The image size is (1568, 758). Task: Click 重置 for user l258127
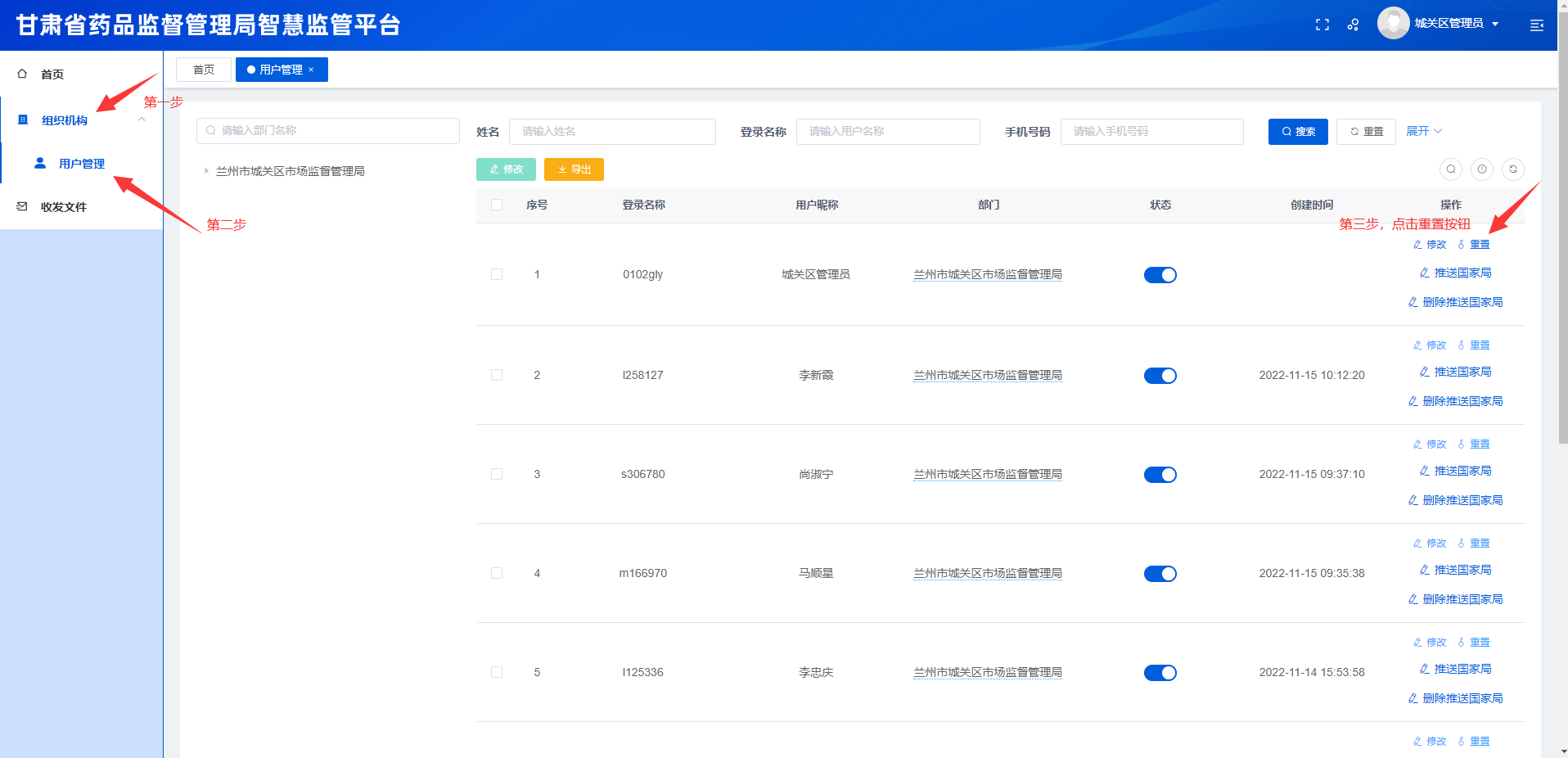(1473, 345)
